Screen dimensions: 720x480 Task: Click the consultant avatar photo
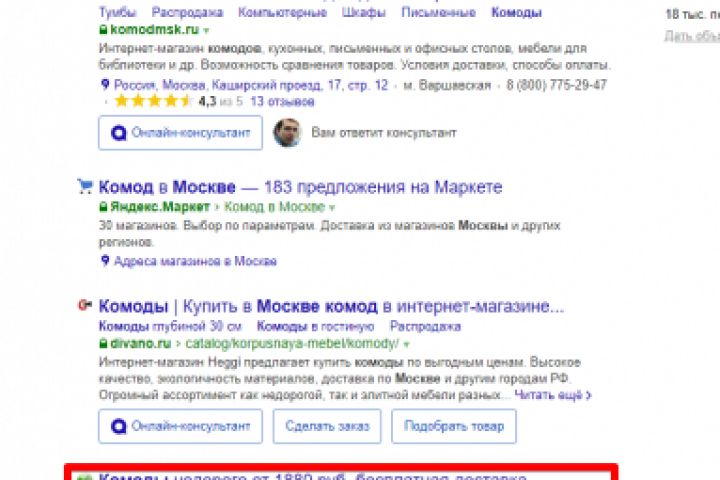(x=287, y=132)
